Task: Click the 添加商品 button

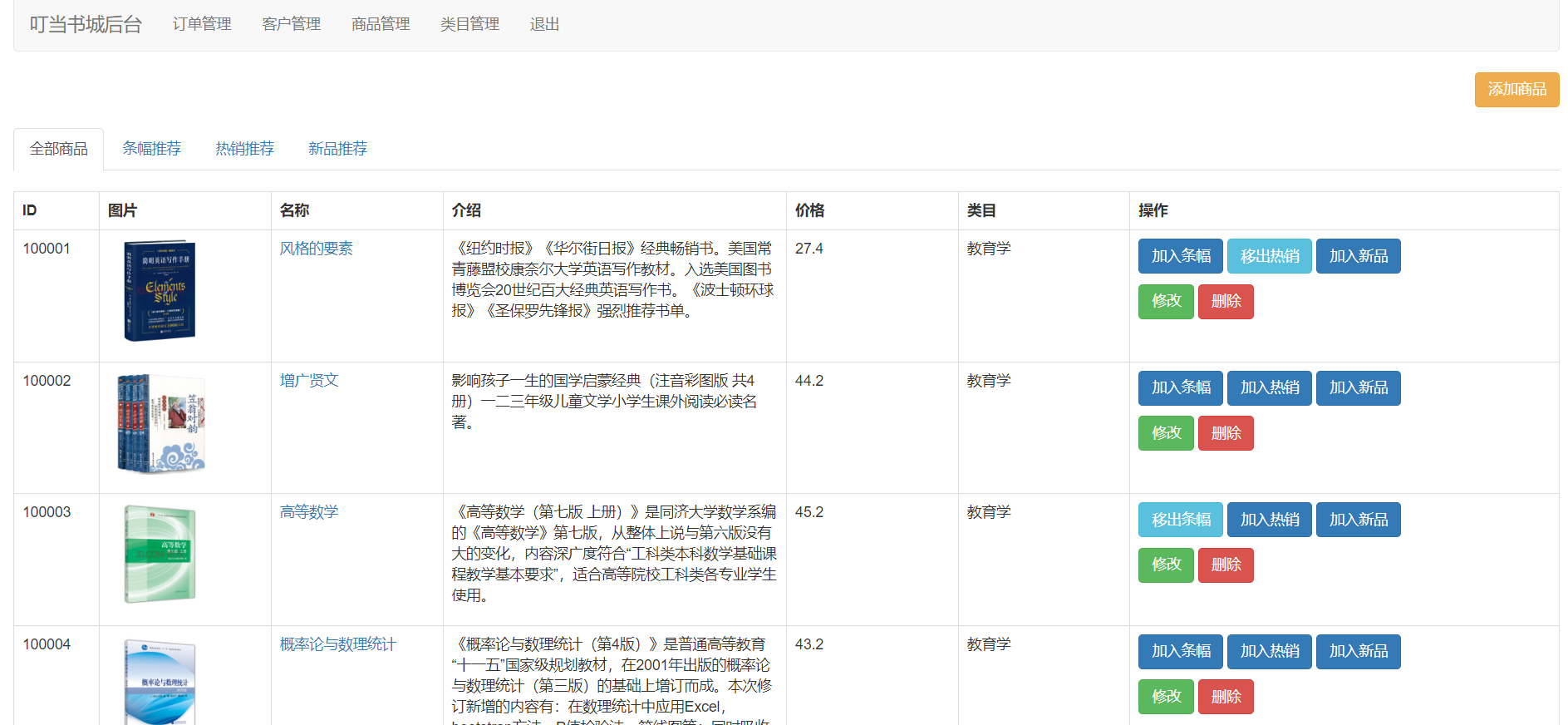Action: (x=1516, y=90)
